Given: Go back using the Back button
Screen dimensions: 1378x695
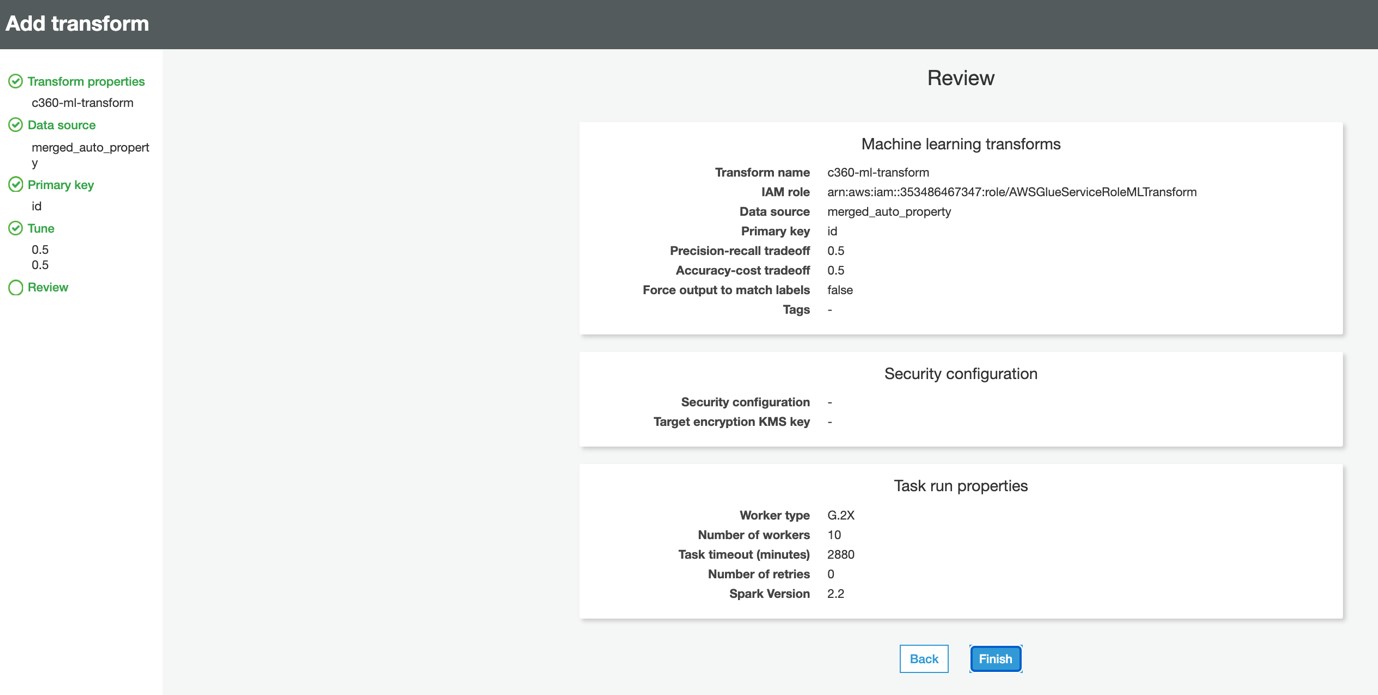Looking at the screenshot, I should point(923,659).
